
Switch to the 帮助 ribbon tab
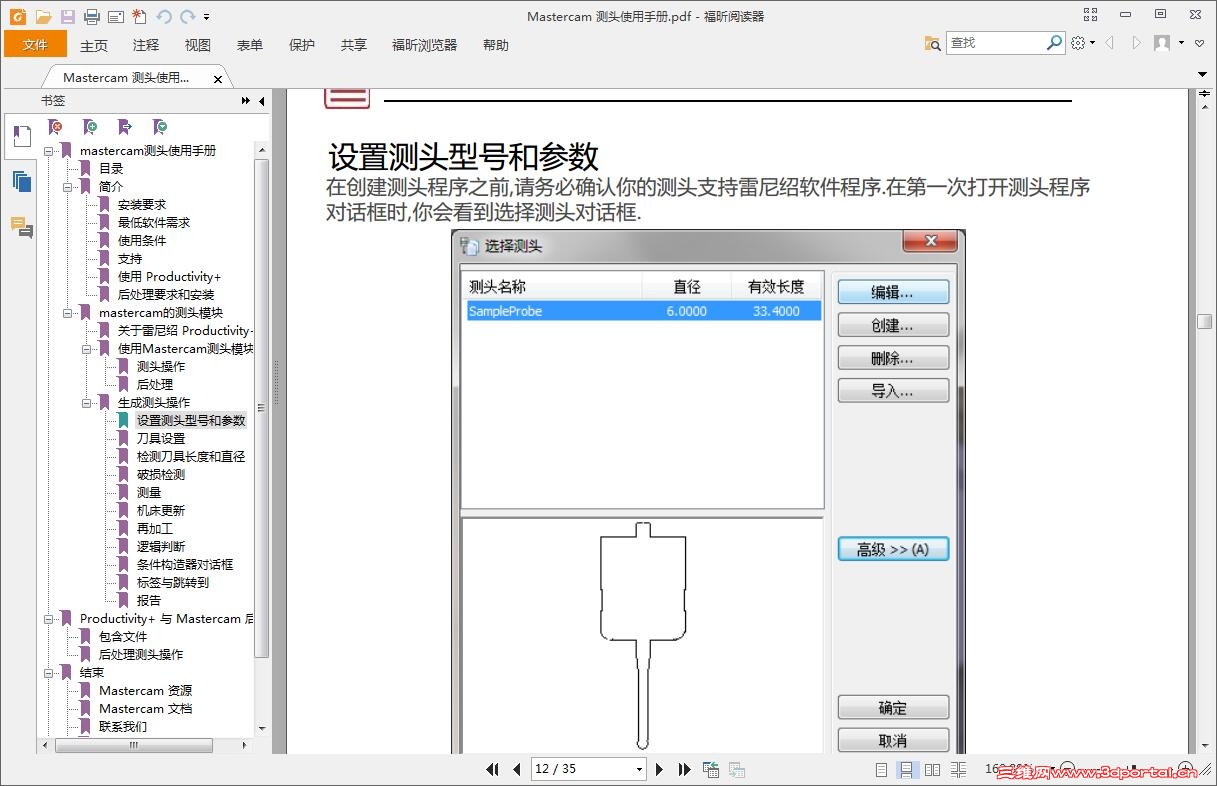pyautogui.click(x=496, y=45)
